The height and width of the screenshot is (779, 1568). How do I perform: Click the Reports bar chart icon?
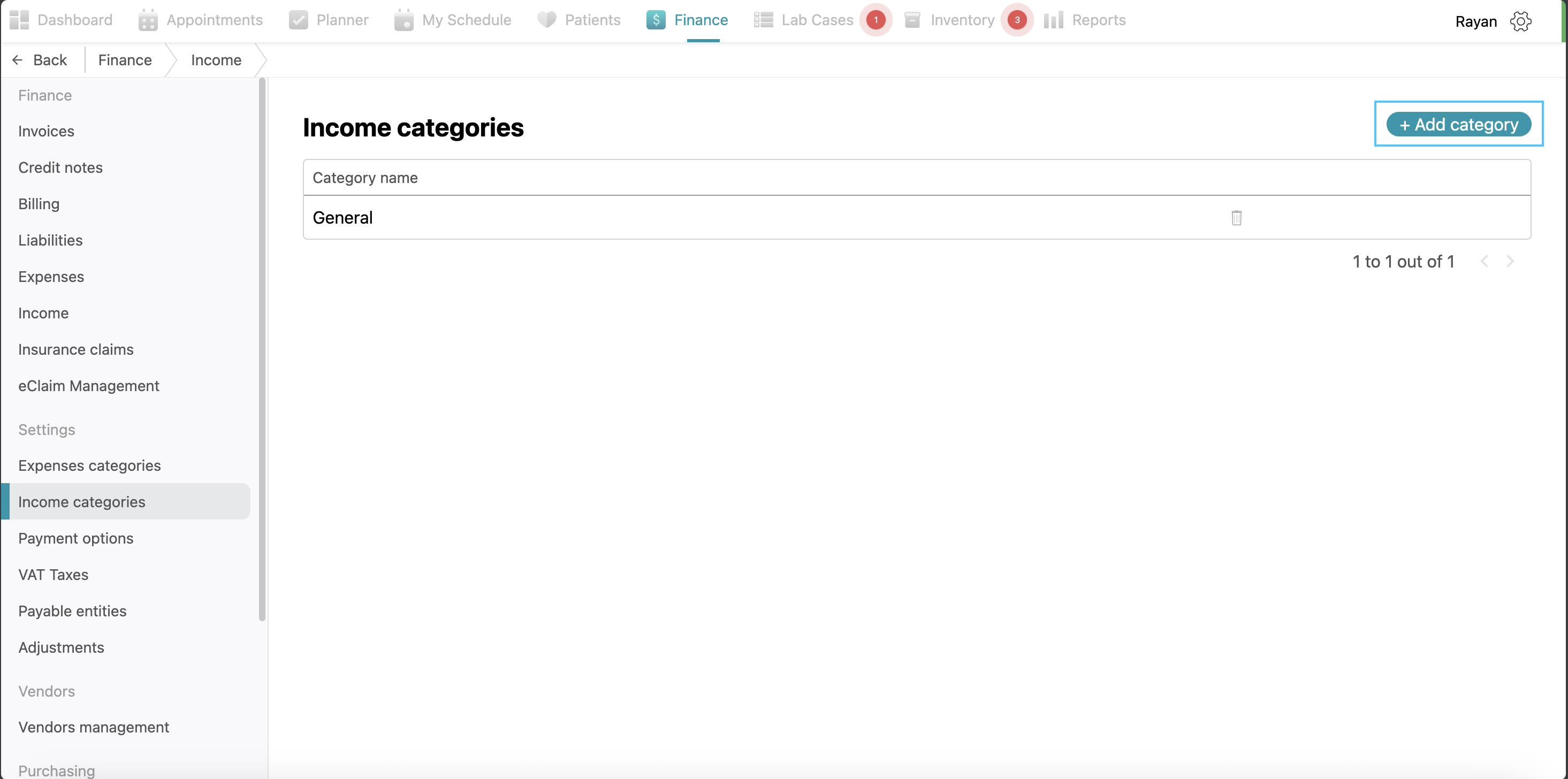coord(1053,20)
